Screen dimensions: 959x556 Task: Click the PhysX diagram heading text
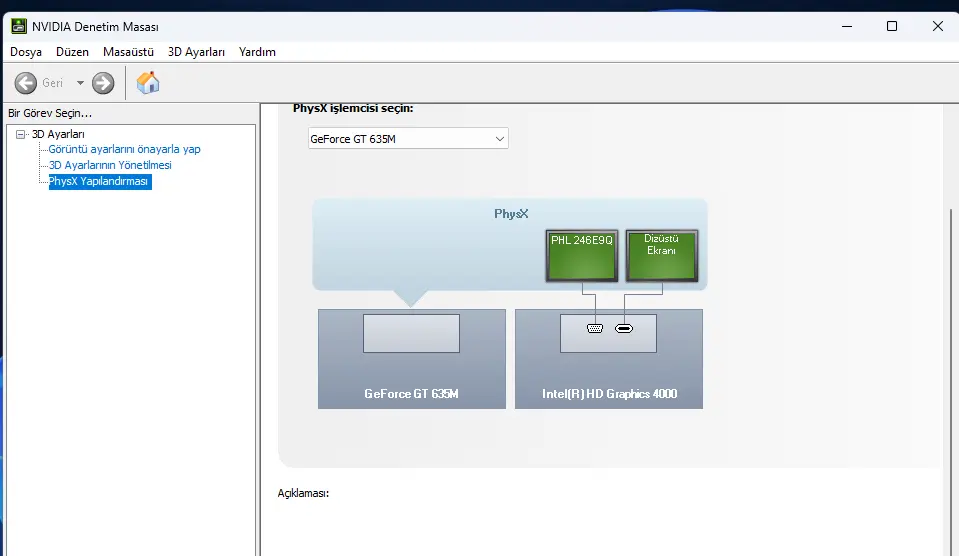511,214
